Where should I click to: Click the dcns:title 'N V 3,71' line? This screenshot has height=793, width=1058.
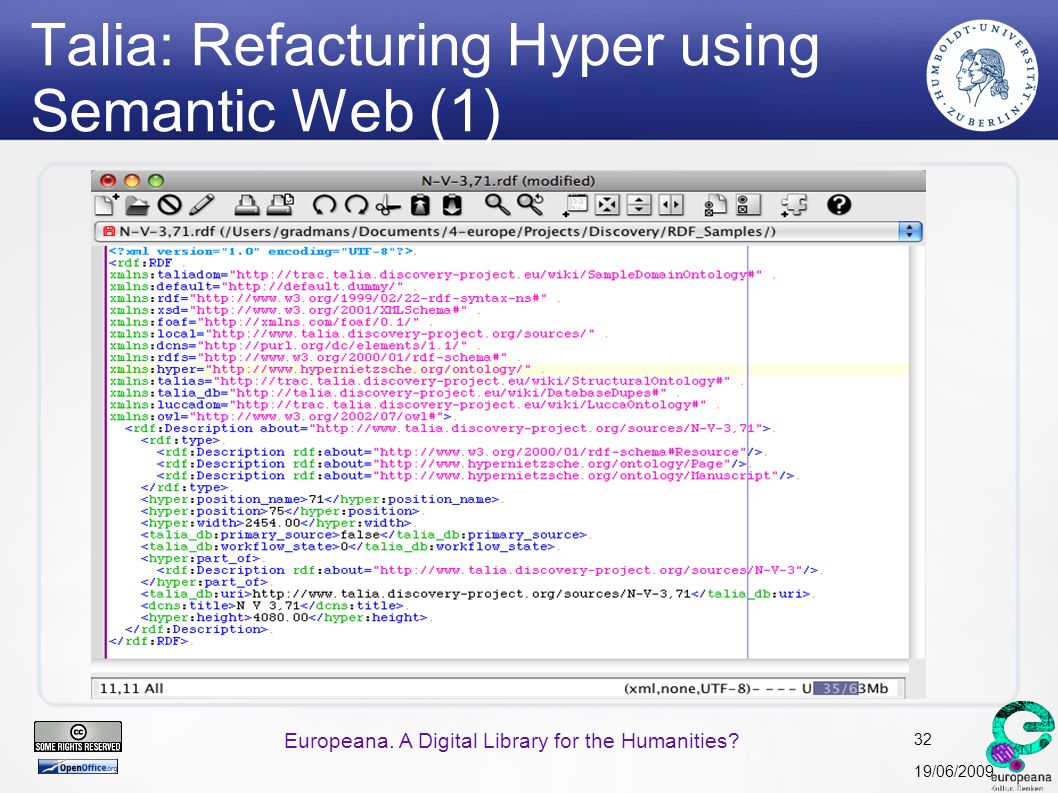272,605
